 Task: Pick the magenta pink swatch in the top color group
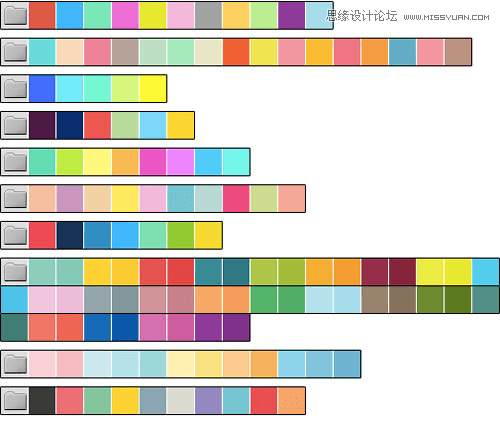[125, 16]
